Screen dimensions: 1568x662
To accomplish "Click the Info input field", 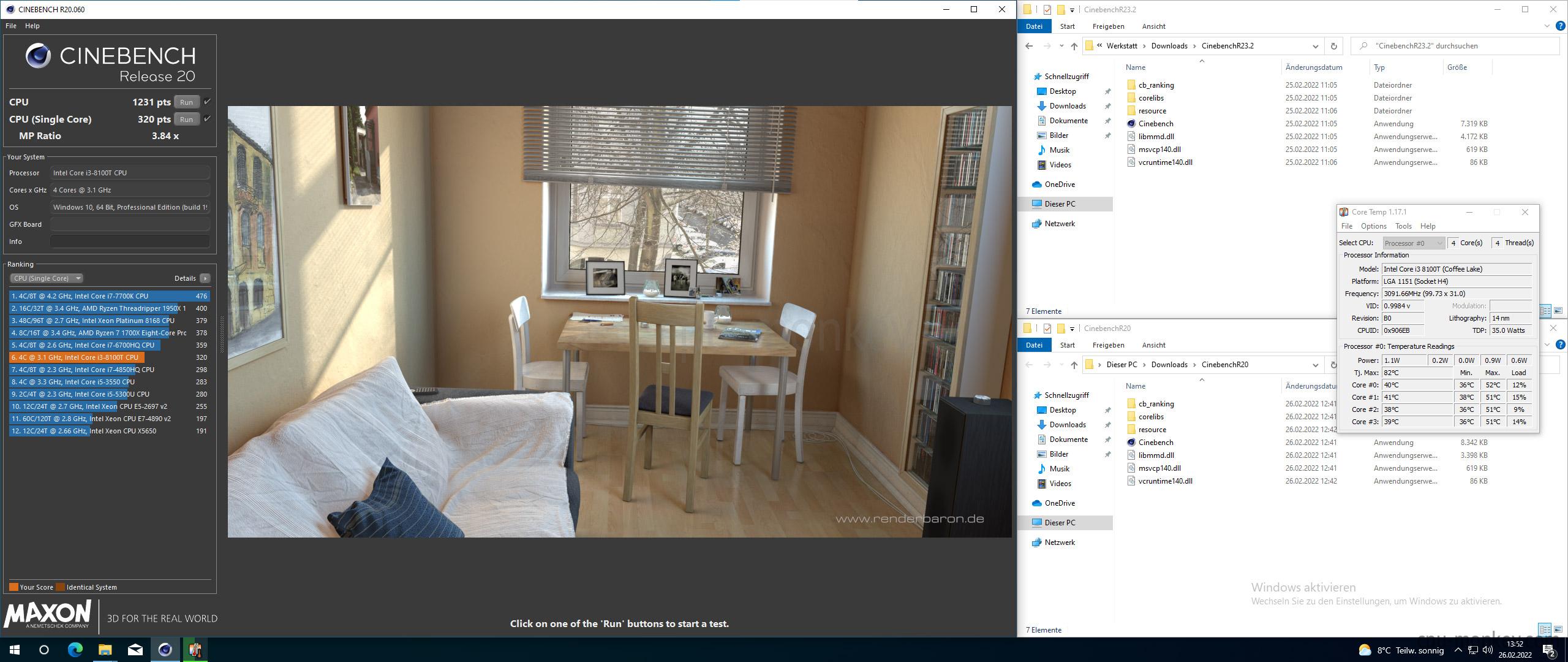I will pos(130,242).
